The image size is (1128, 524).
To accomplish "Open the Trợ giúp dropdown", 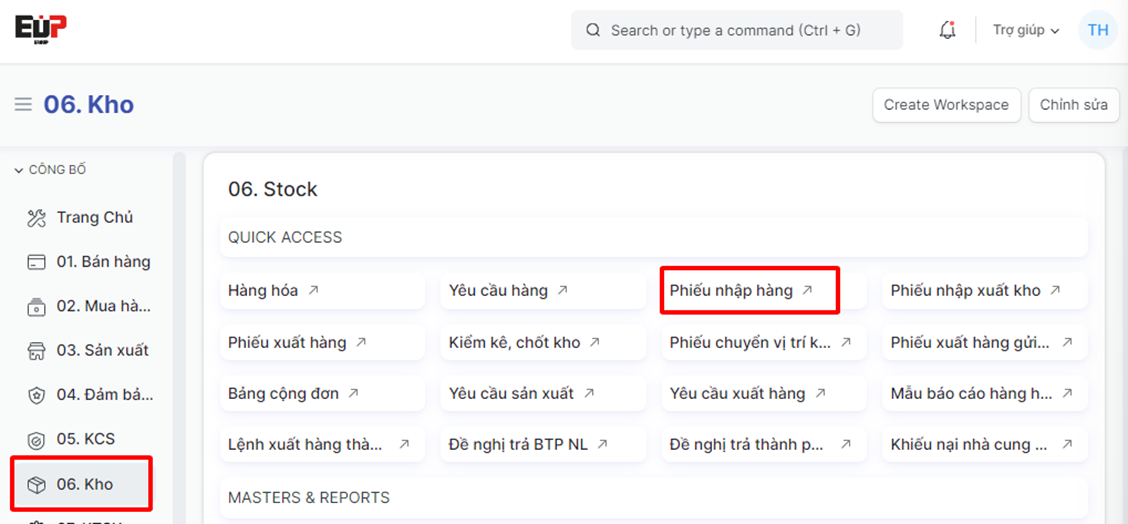I will tap(1025, 30).
